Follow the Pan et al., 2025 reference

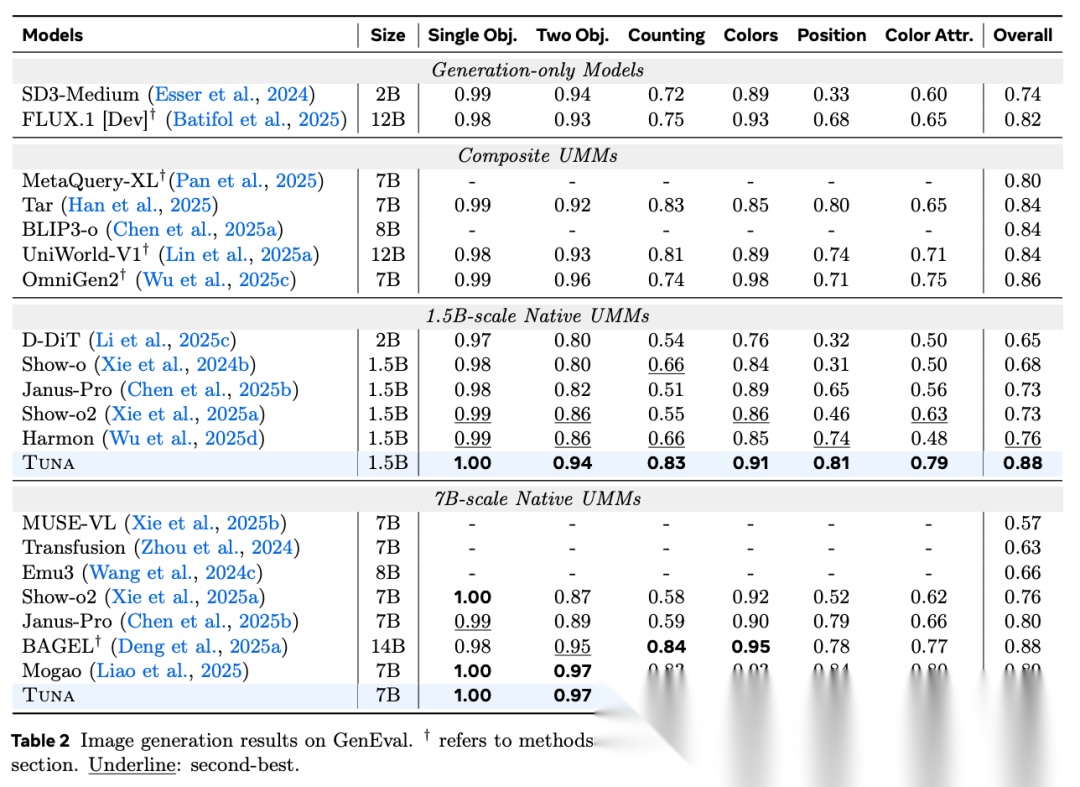[x=246, y=181]
